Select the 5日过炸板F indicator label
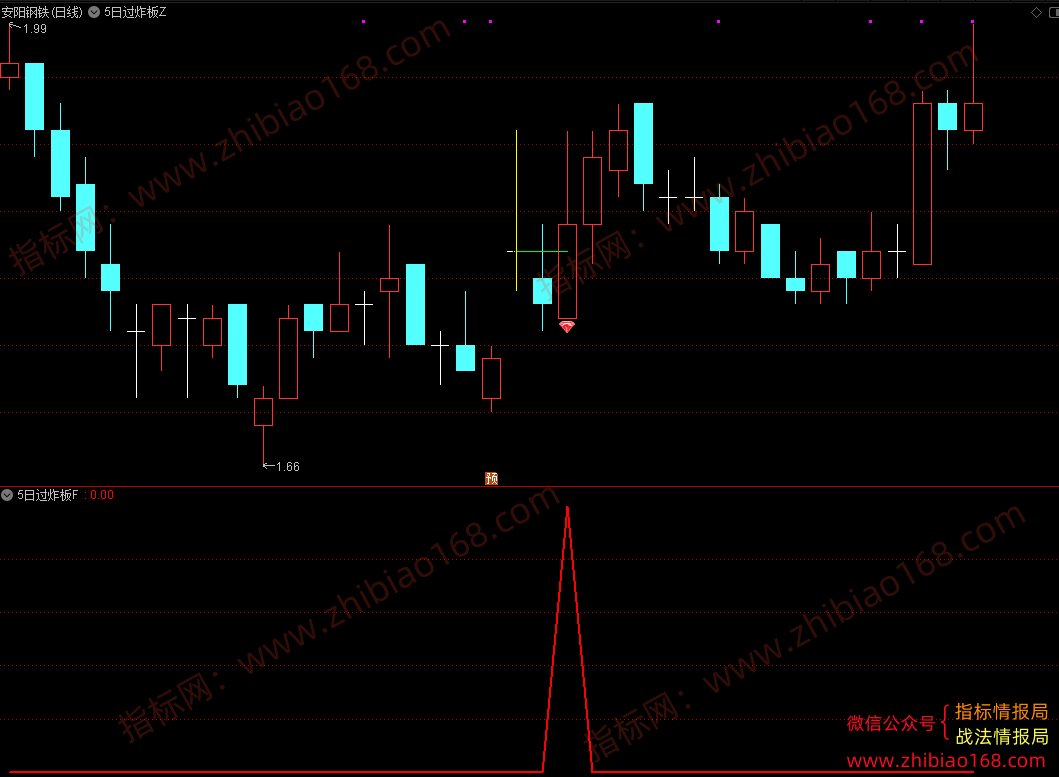Image resolution: width=1059 pixels, height=777 pixels. tap(47, 495)
